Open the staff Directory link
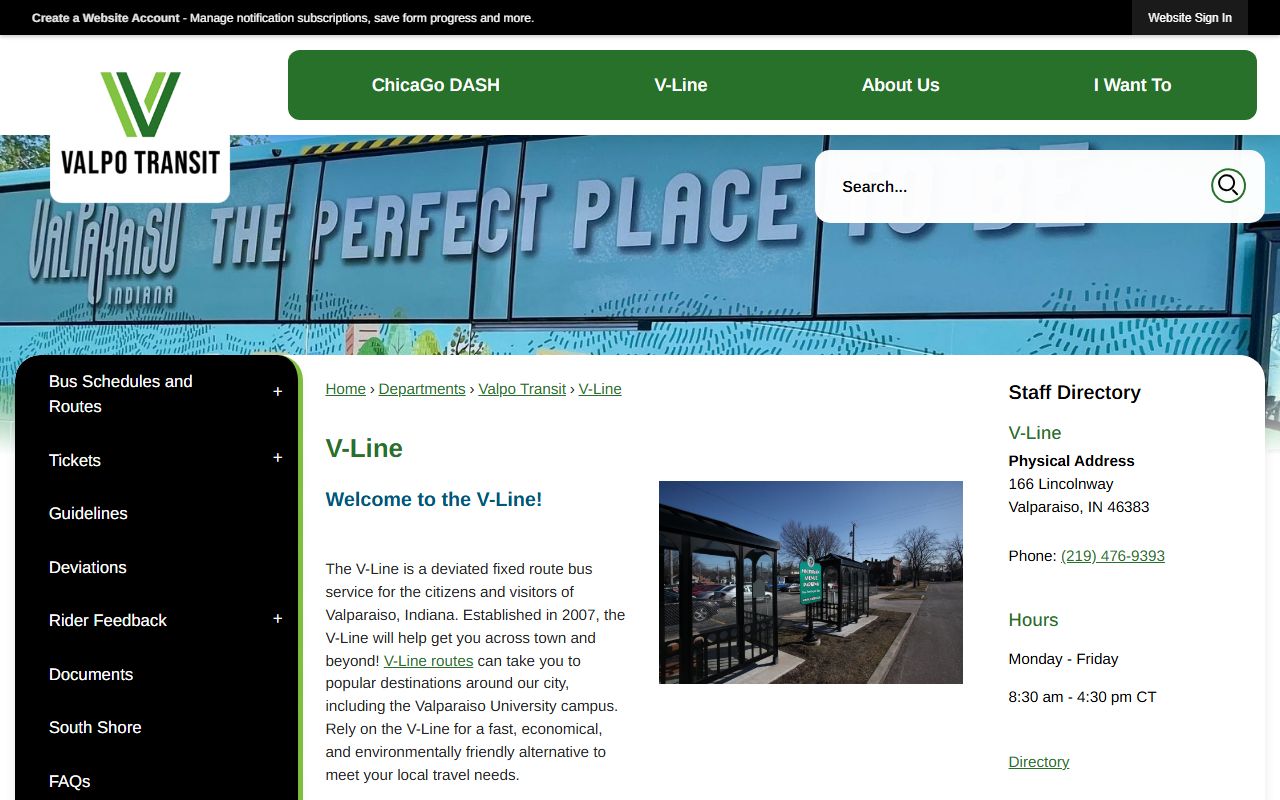Viewport: 1280px width, 800px height. coord(1039,762)
